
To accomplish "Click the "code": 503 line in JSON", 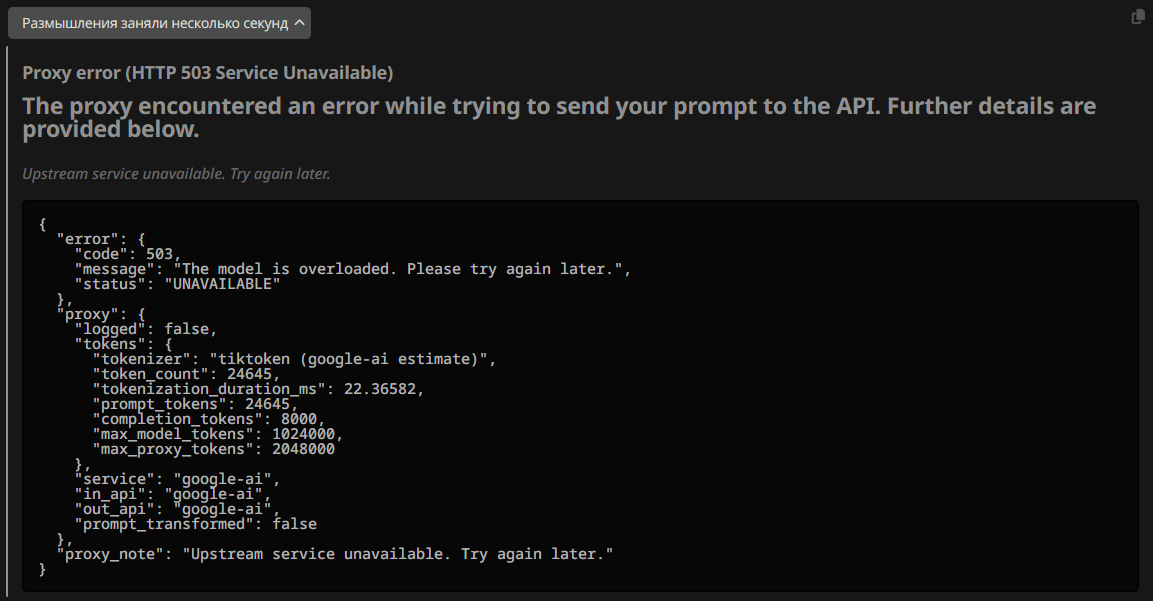I will click(128, 254).
